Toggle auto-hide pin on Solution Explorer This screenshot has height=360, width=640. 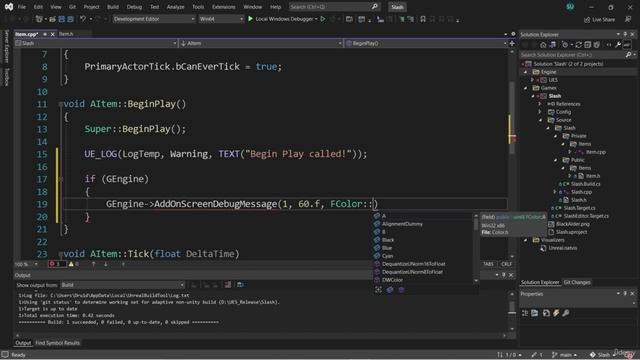click(625, 34)
